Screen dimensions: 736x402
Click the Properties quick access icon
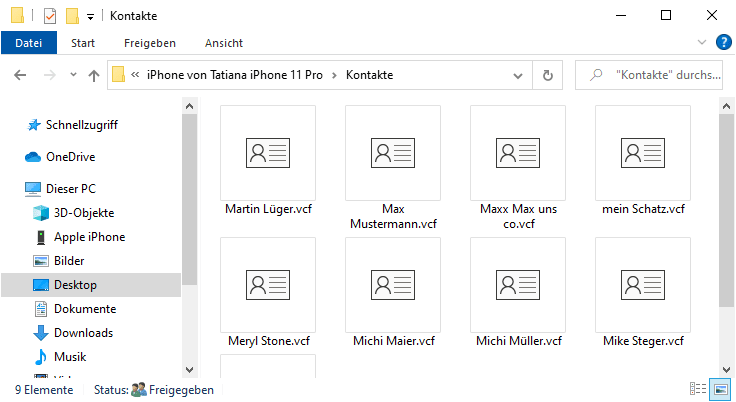(50, 16)
